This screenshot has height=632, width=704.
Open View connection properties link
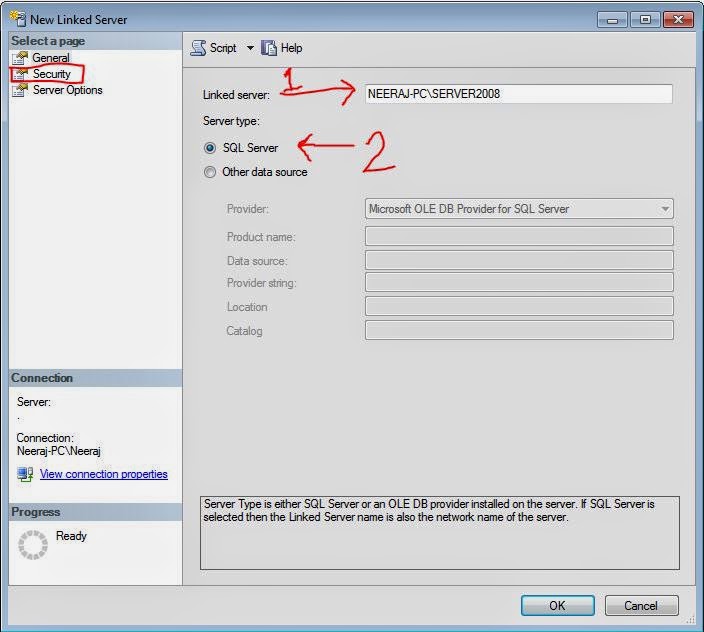[x=104, y=474]
